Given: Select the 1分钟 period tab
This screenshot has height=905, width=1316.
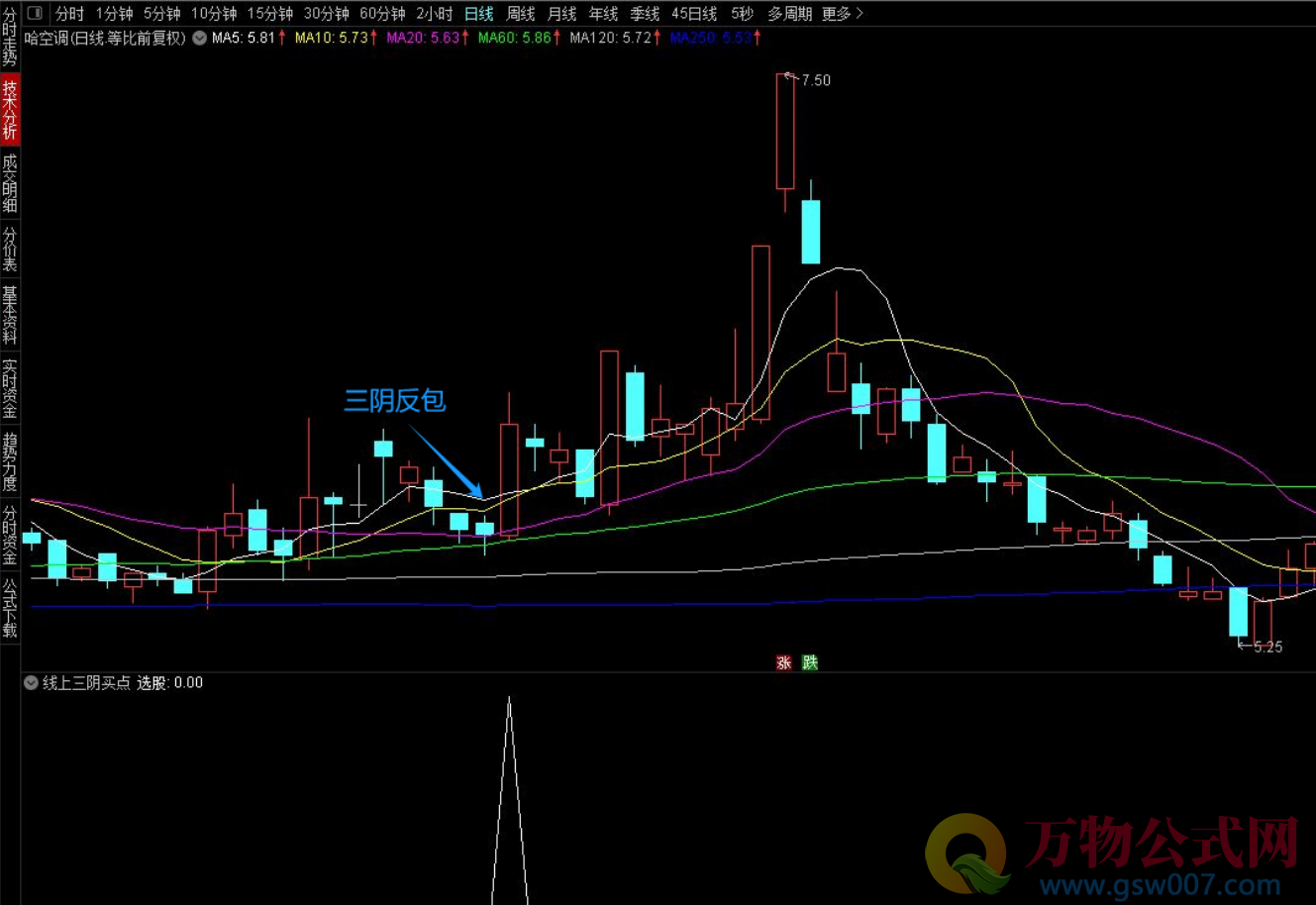Looking at the screenshot, I should tap(114, 14).
